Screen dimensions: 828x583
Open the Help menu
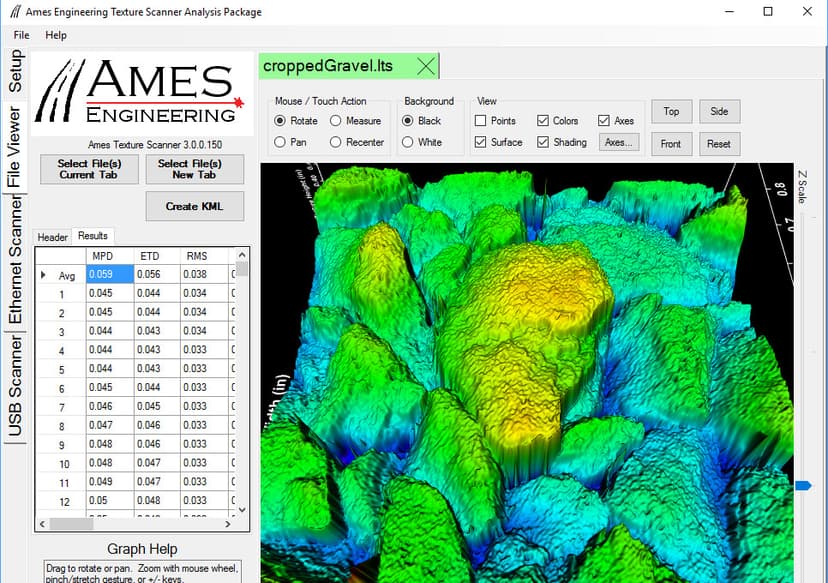tap(56, 34)
